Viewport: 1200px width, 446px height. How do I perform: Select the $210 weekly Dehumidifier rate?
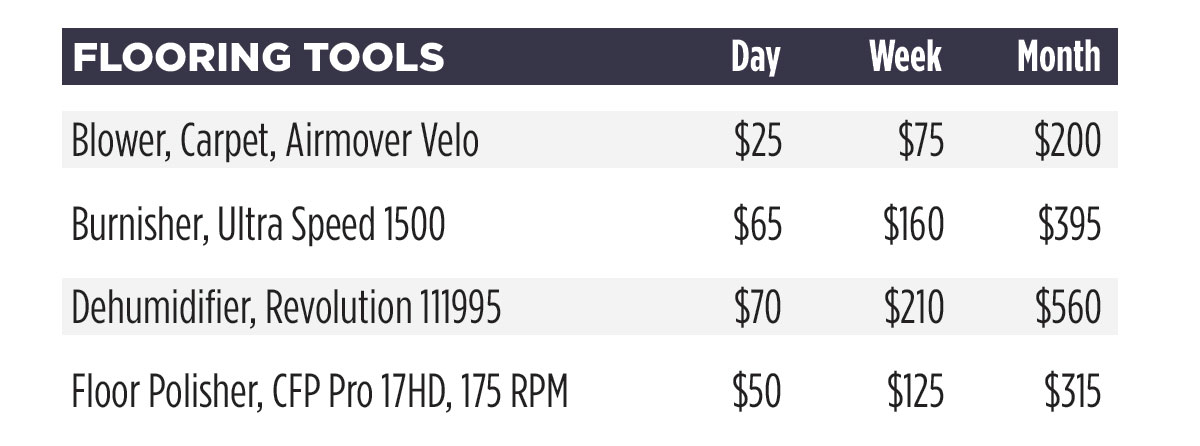tap(913, 310)
